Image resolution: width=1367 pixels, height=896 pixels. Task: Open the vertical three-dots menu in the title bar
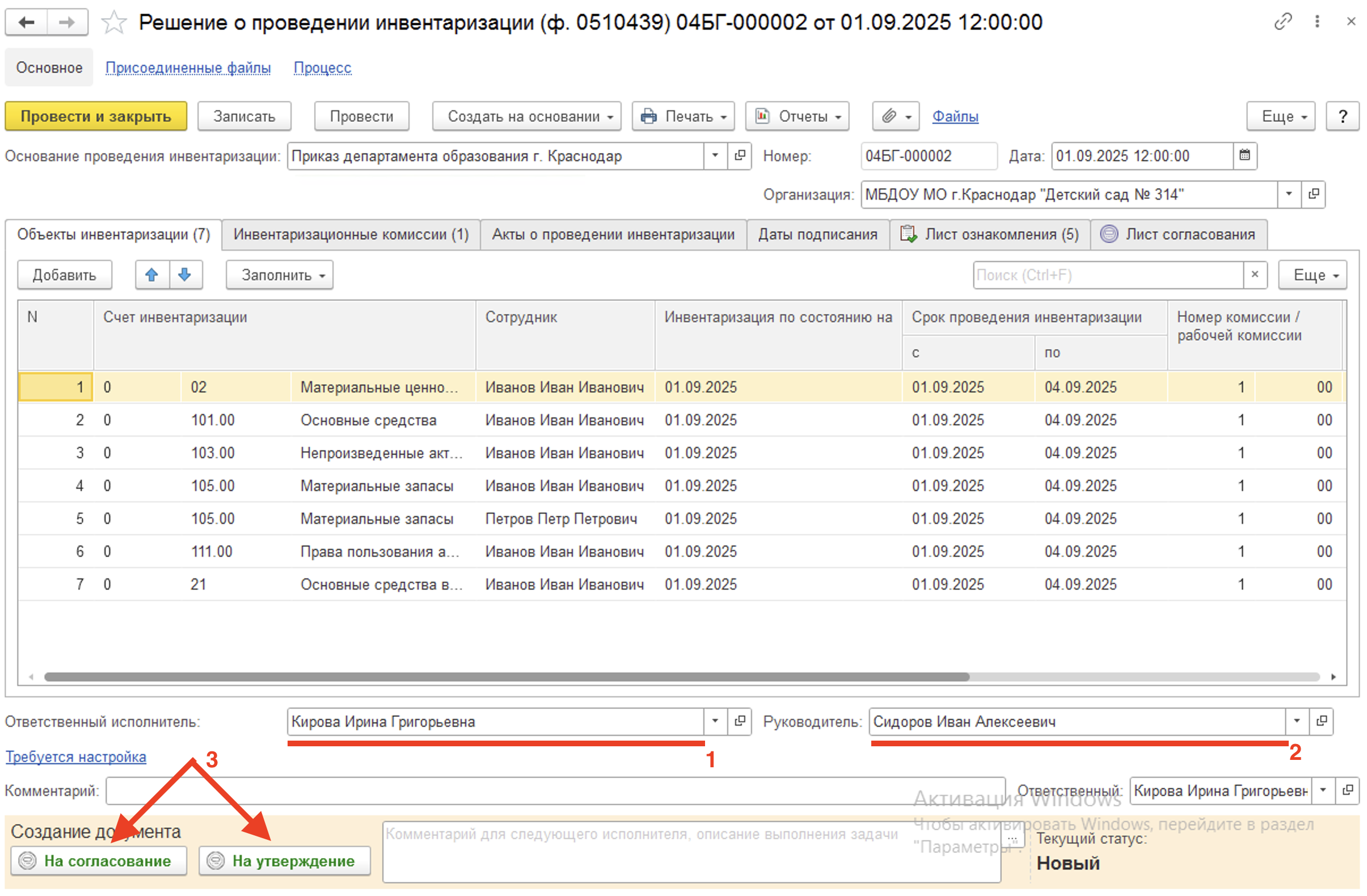click(x=1317, y=22)
